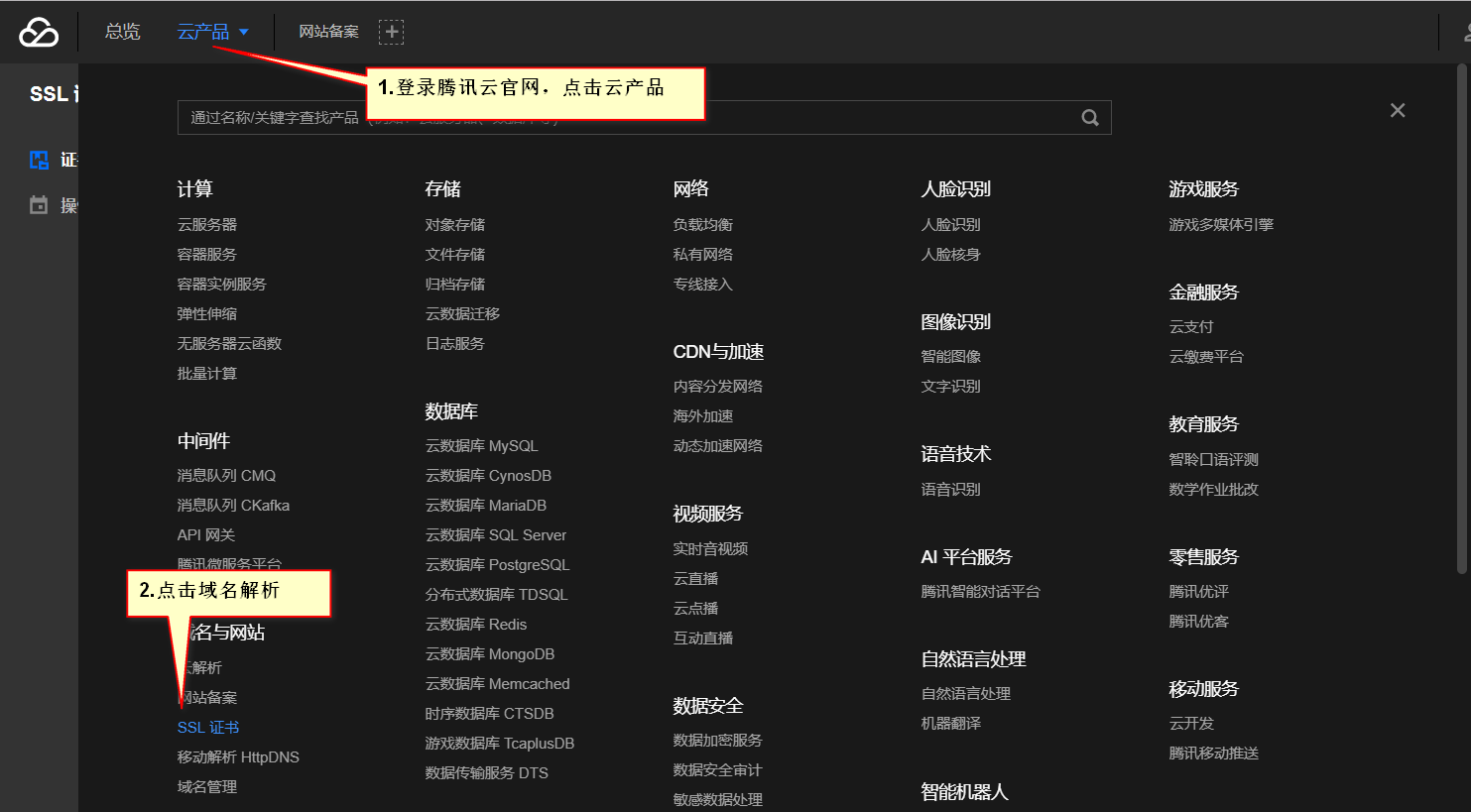Open 云直播 link
The height and width of the screenshot is (812, 1471).
pos(695,579)
